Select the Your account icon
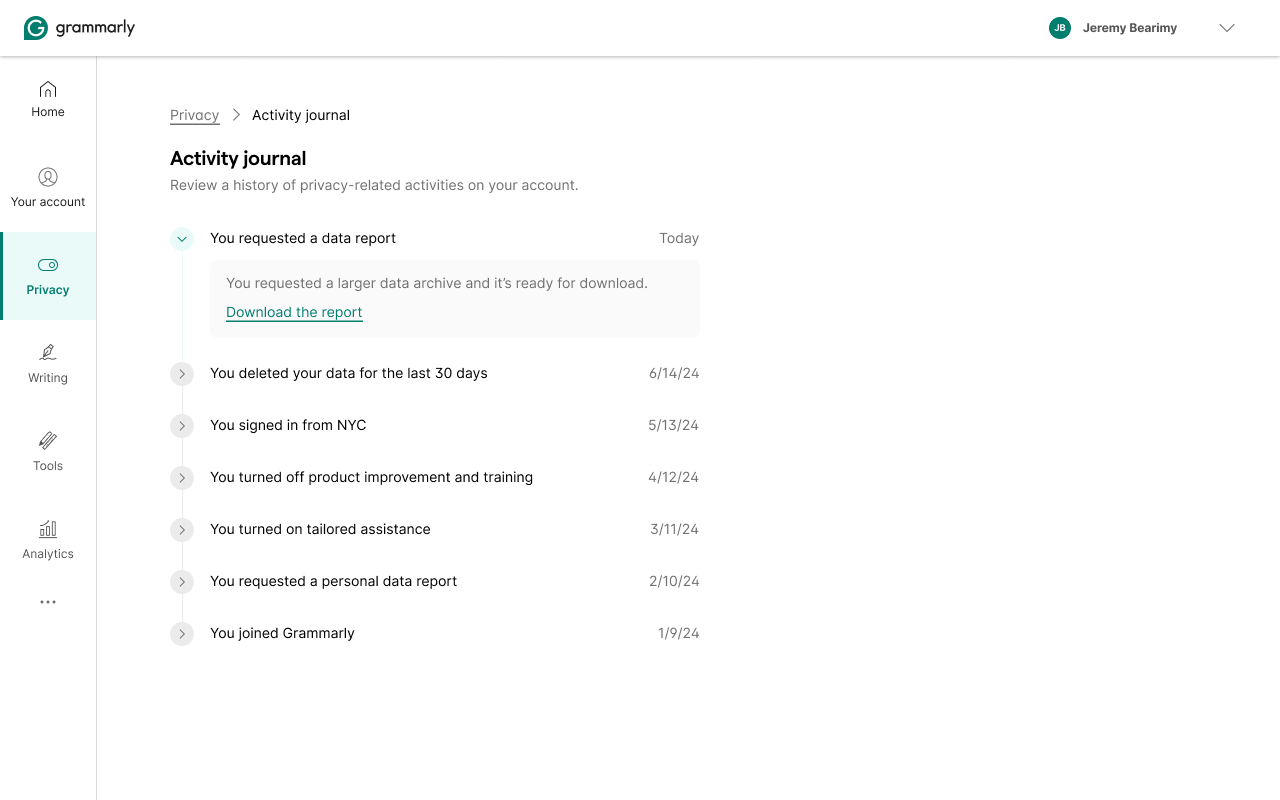The height and width of the screenshot is (800, 1280). [x=47, y=175]
